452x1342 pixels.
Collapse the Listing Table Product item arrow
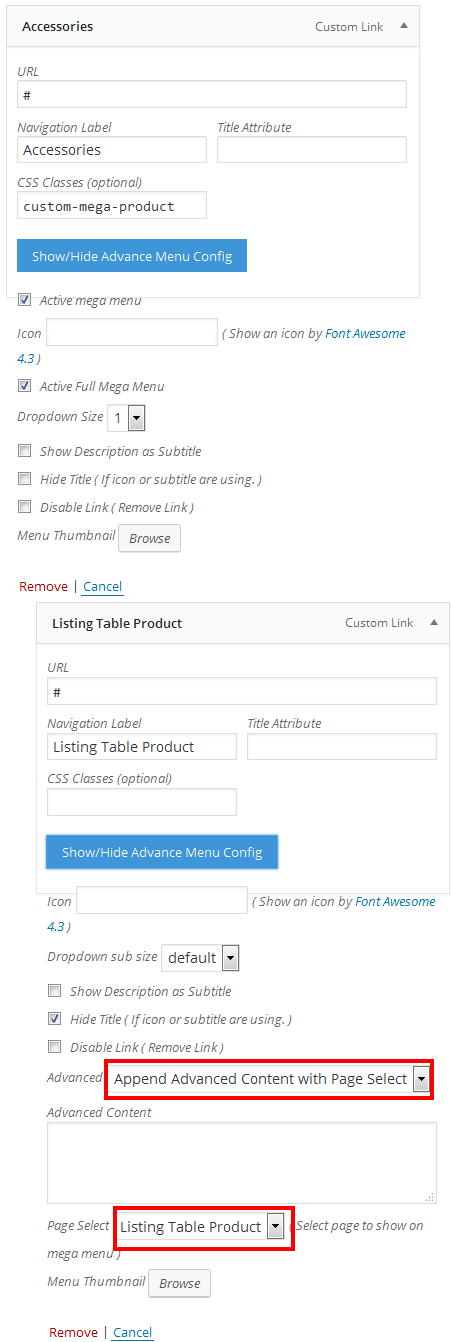tap(433, 622)
